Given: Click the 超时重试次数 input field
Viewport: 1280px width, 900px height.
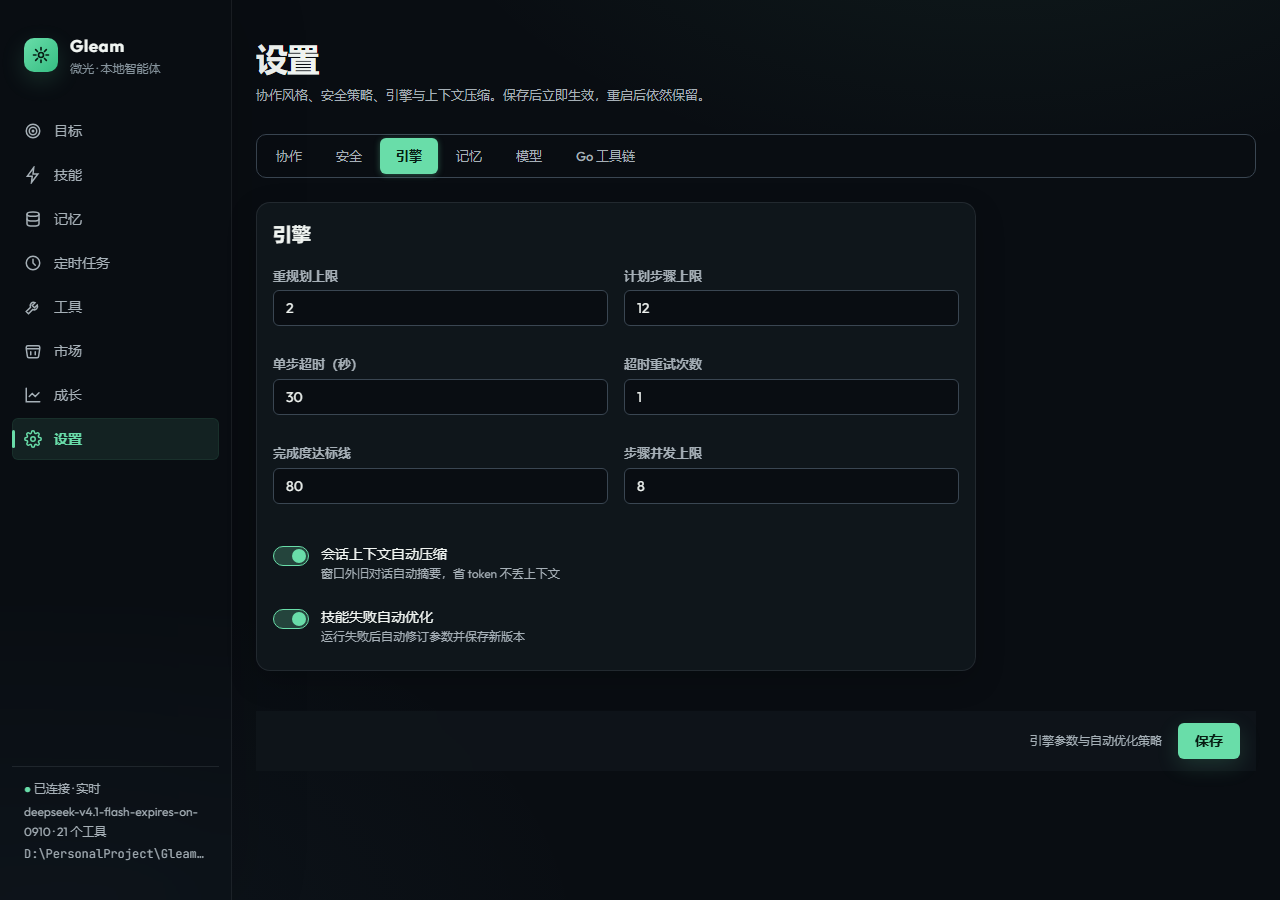Looking at the screenshot, I should pyautogui.click(x=791, y=397).
